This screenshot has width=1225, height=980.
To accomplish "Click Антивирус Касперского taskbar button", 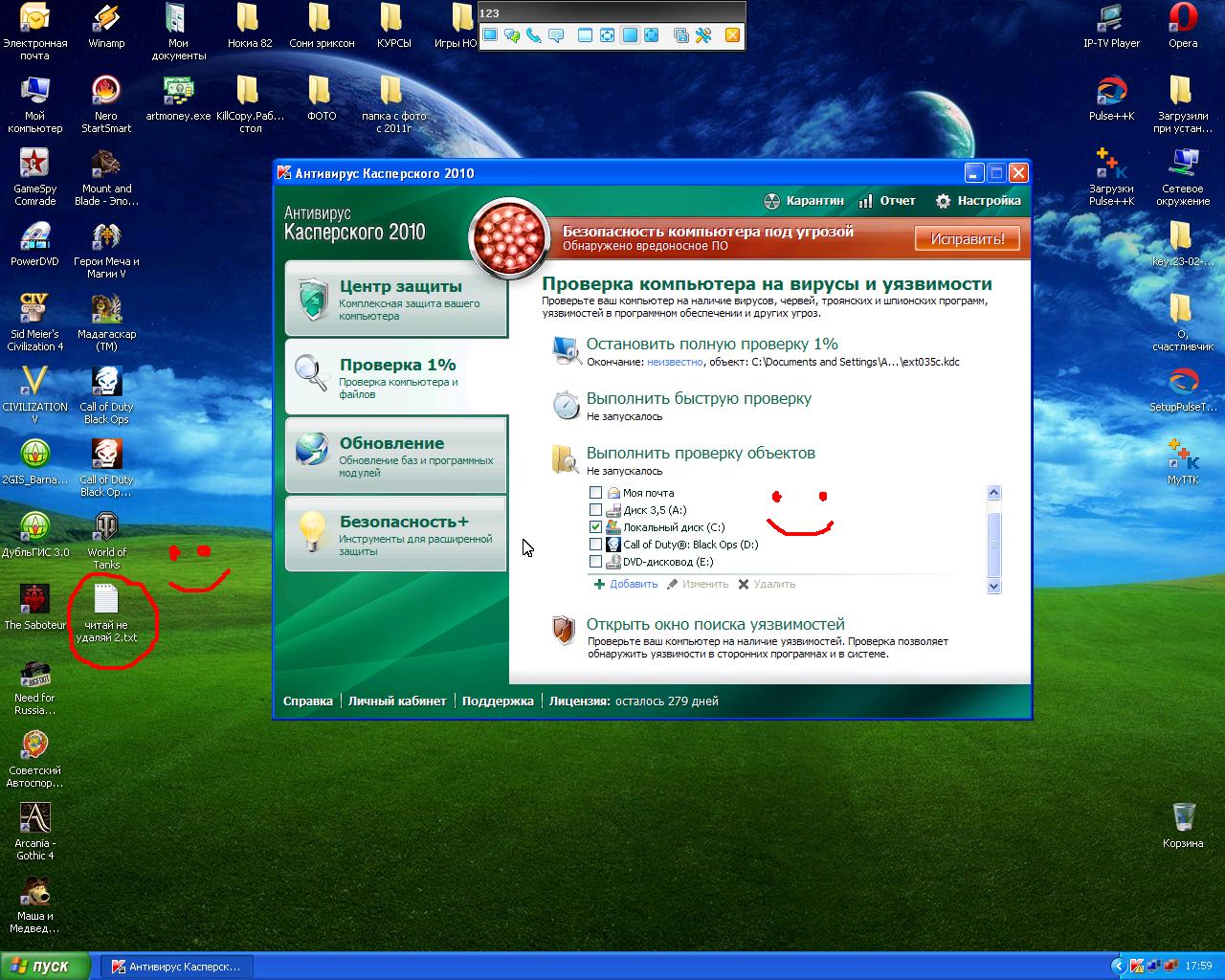I will pos(175,967).
